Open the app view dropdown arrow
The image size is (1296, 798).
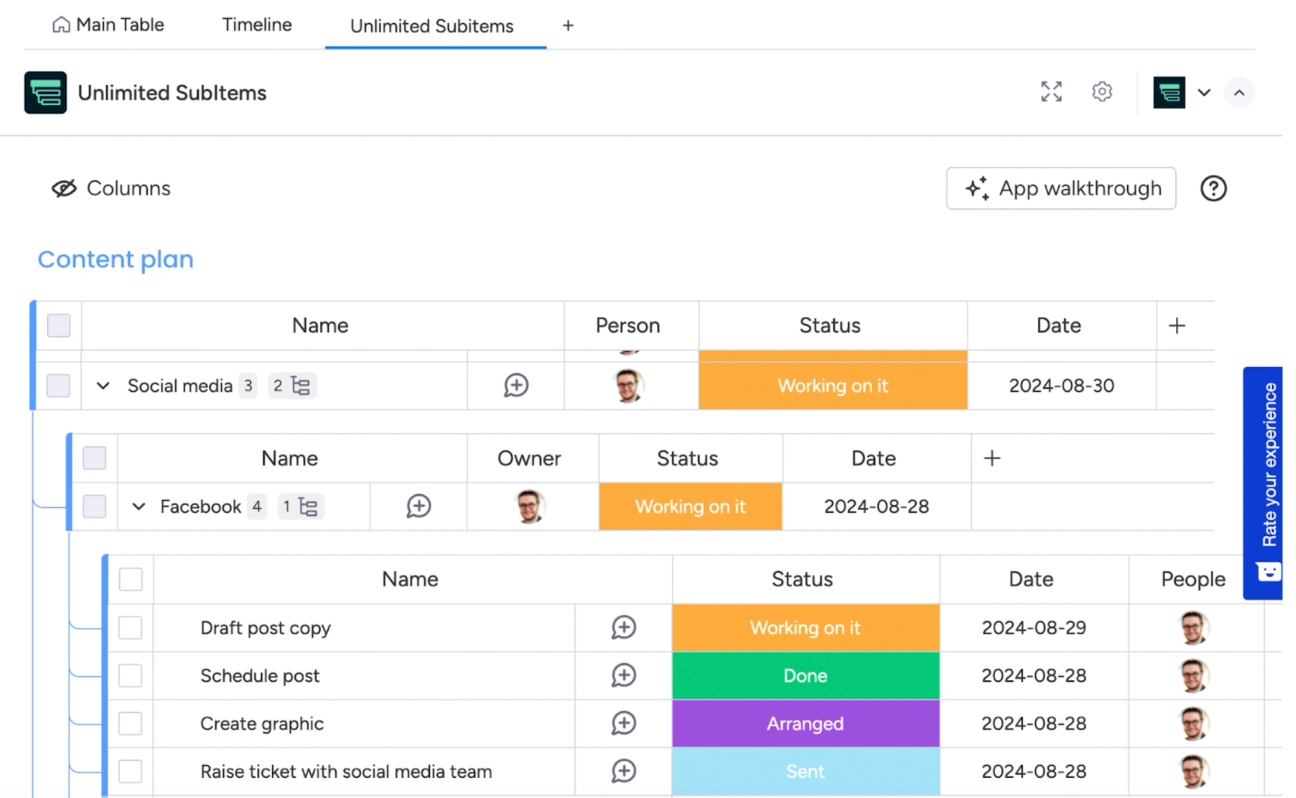tap(1204, 91)
